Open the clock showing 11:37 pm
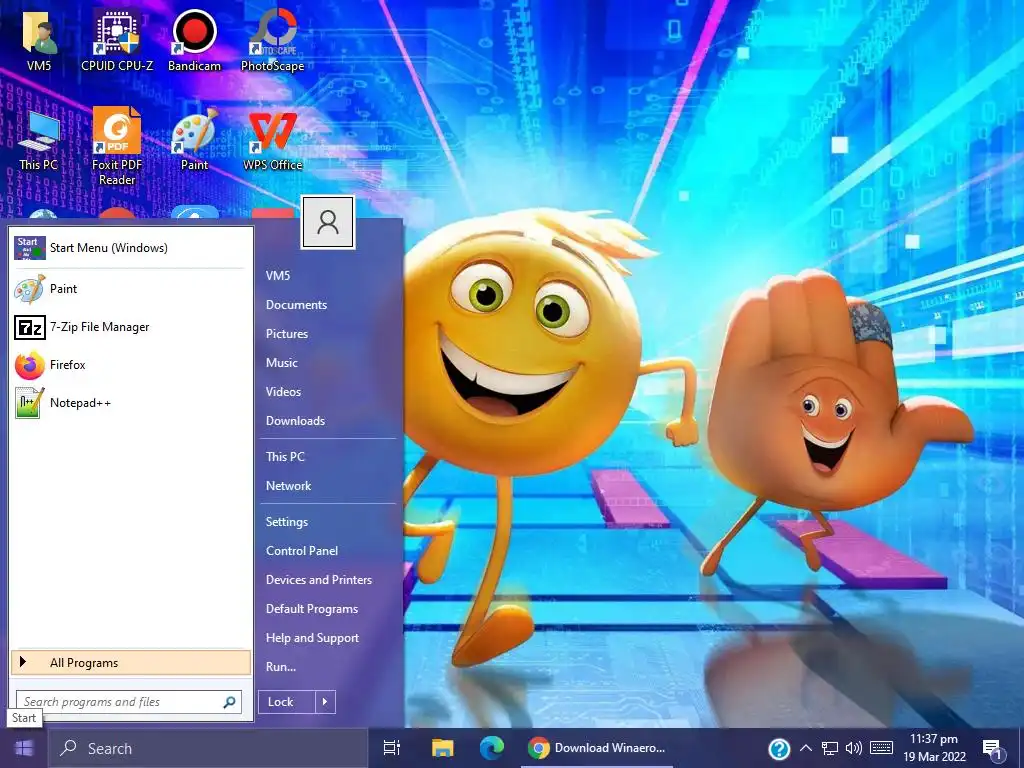 point(935,748)
